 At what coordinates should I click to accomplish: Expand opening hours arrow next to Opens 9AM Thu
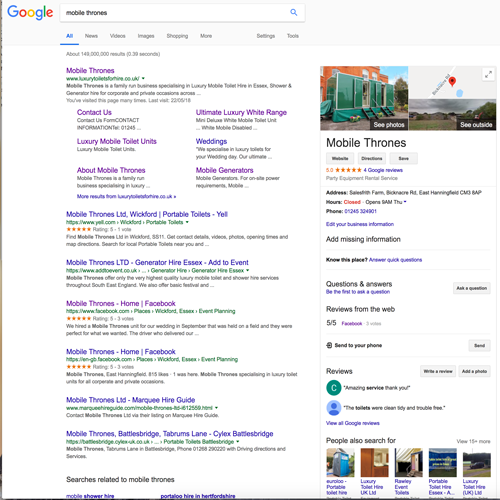(x=405, y=202)
